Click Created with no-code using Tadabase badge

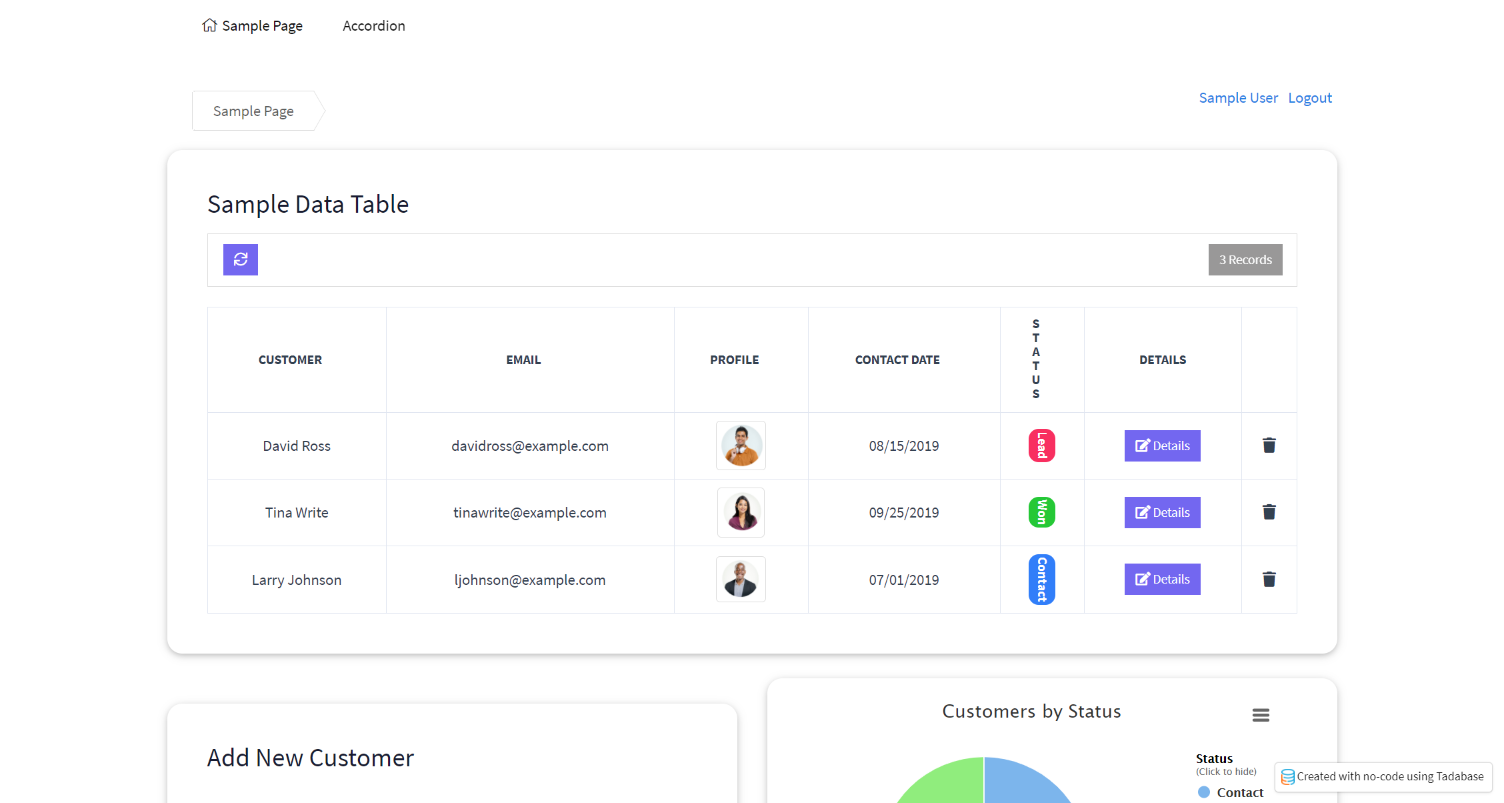1383,777
